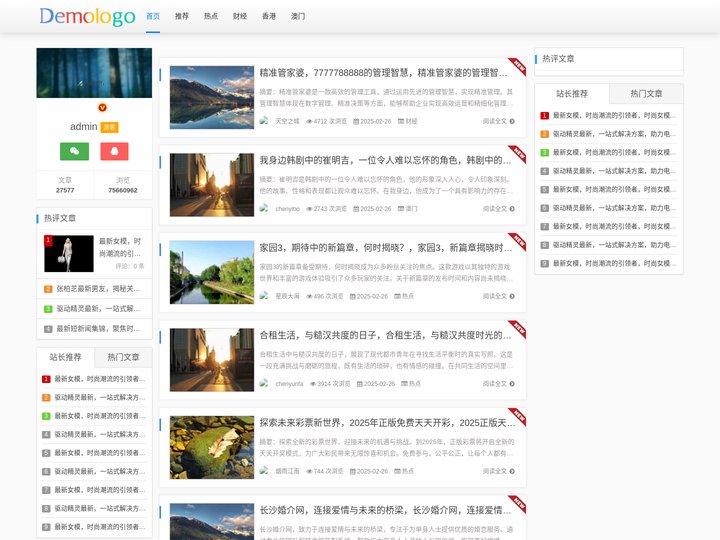
Task: Click the admin profile forest banner image
Action: click(94, 73)
